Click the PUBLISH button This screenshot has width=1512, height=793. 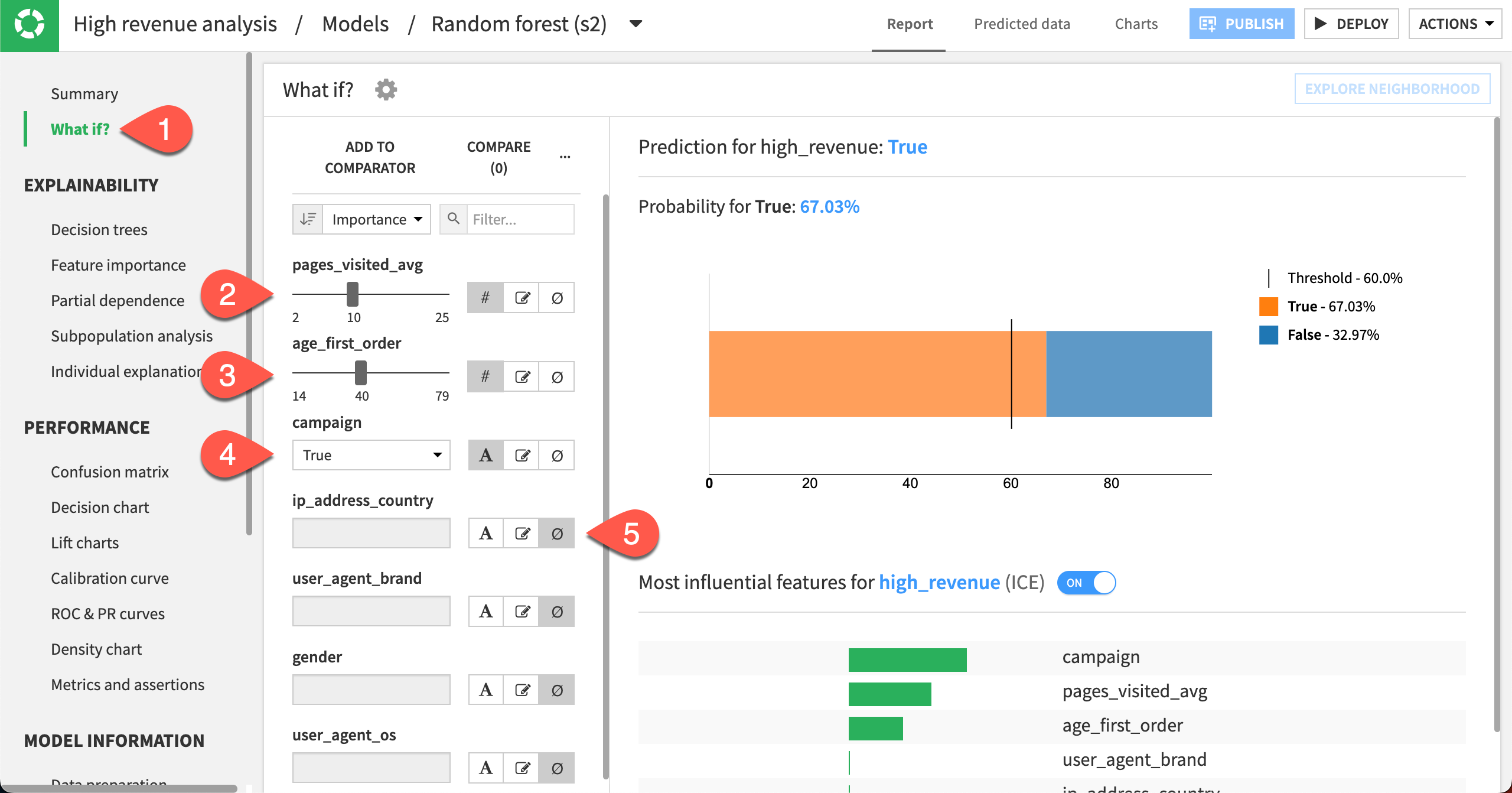(x=1241, y=24)
